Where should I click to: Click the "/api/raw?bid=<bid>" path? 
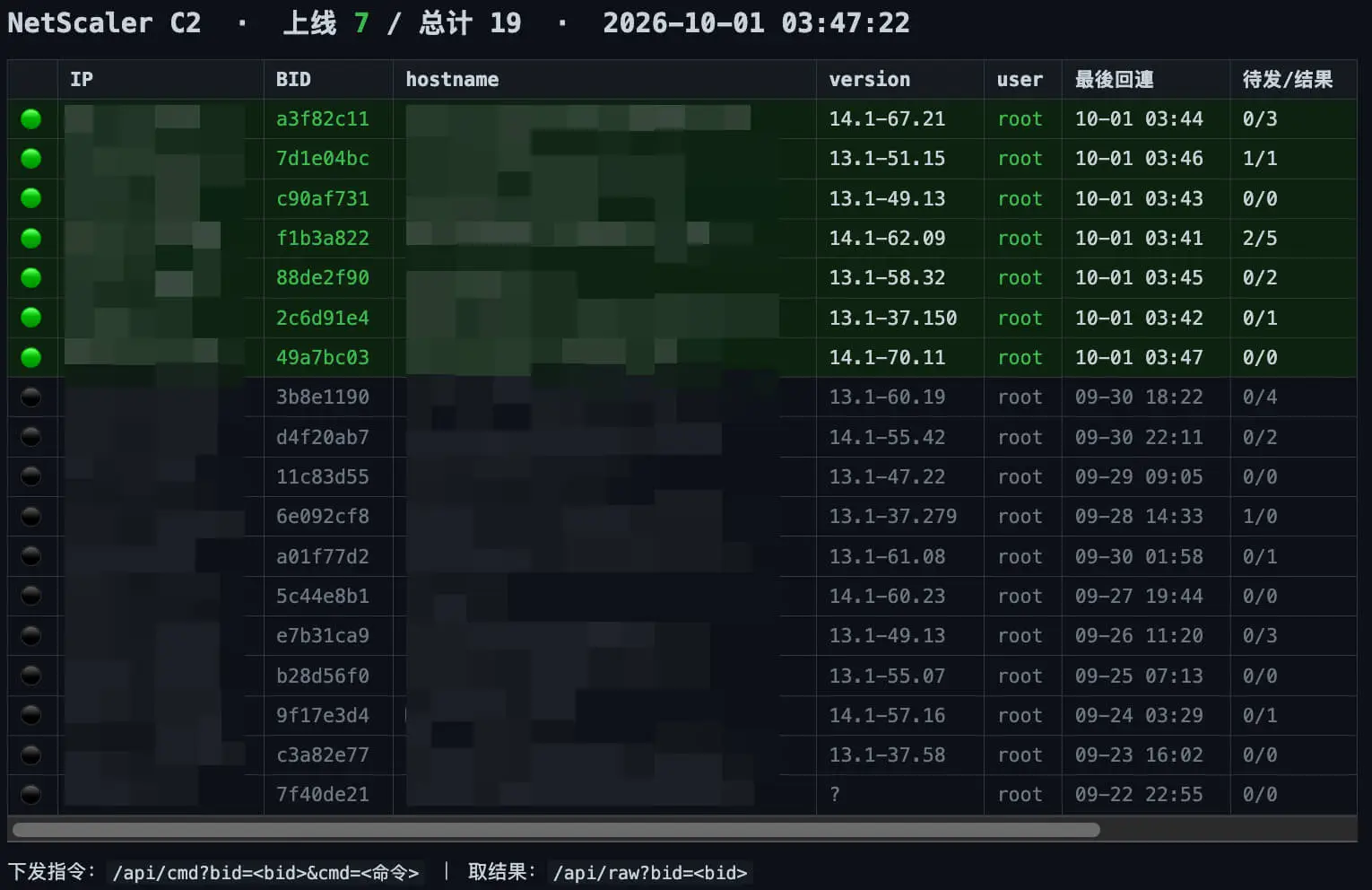(x=650, y=873)
